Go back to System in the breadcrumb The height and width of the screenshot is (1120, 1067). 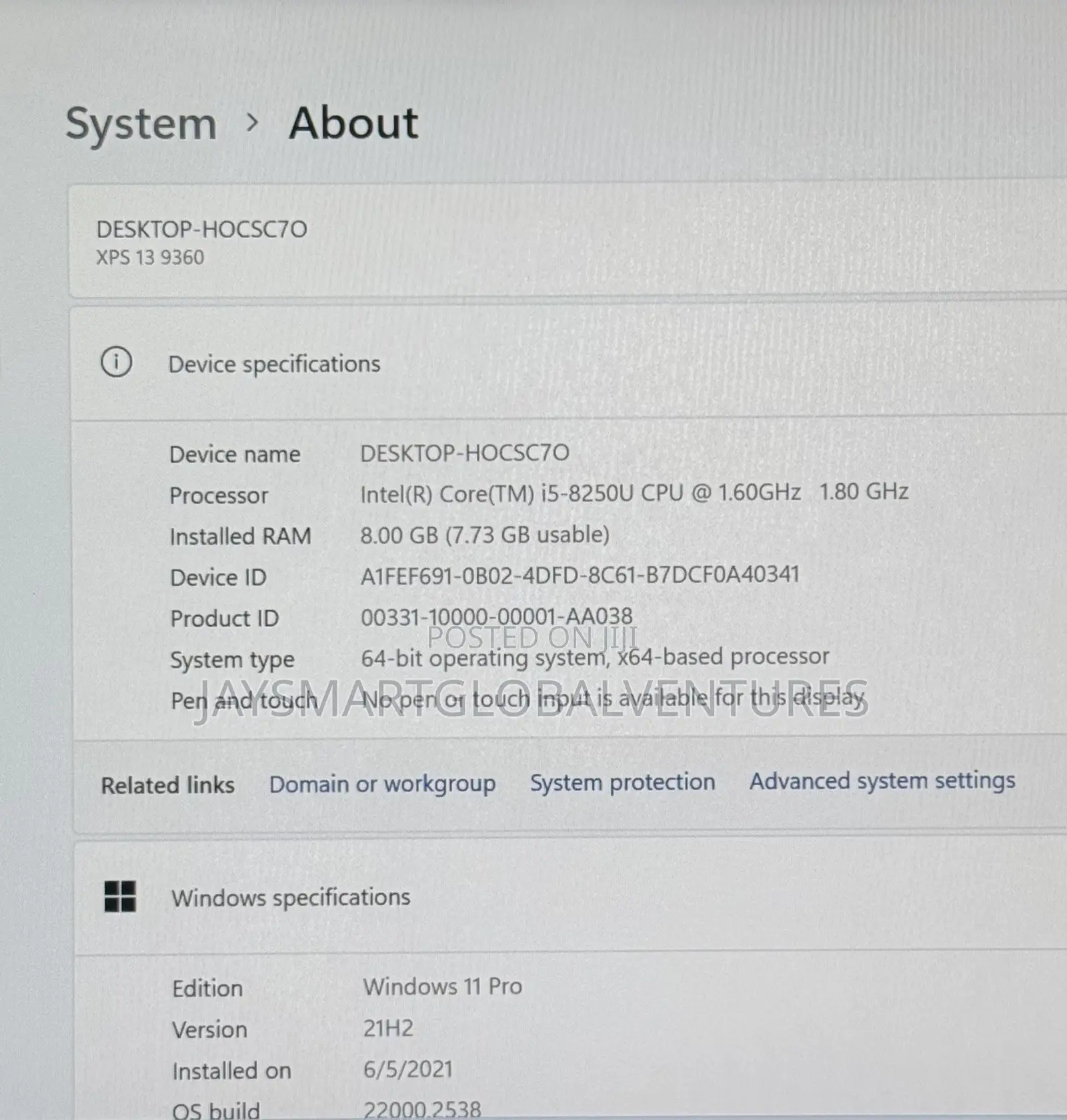141,125
